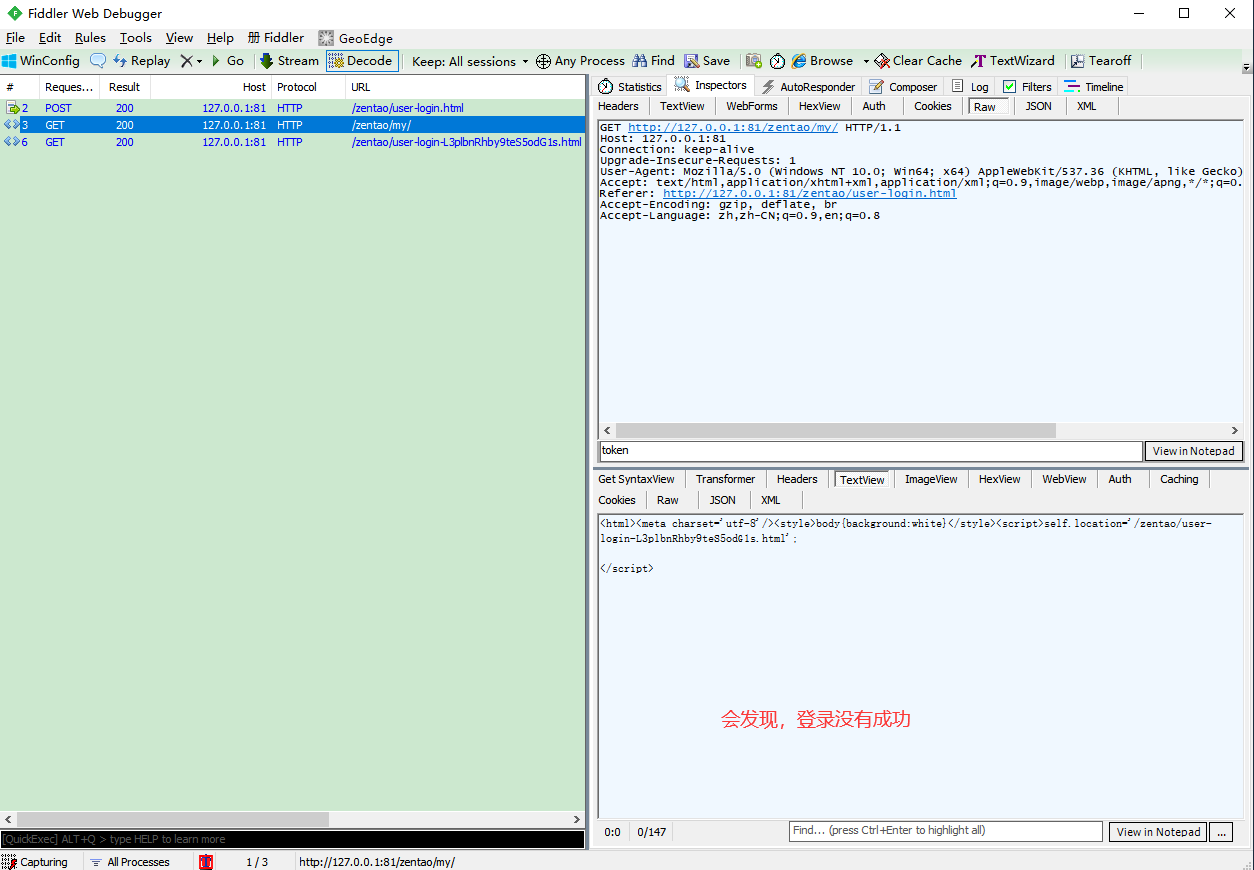1254x870 pixels.
Task: Click the Go resume button
Action: tap(227, 61)
